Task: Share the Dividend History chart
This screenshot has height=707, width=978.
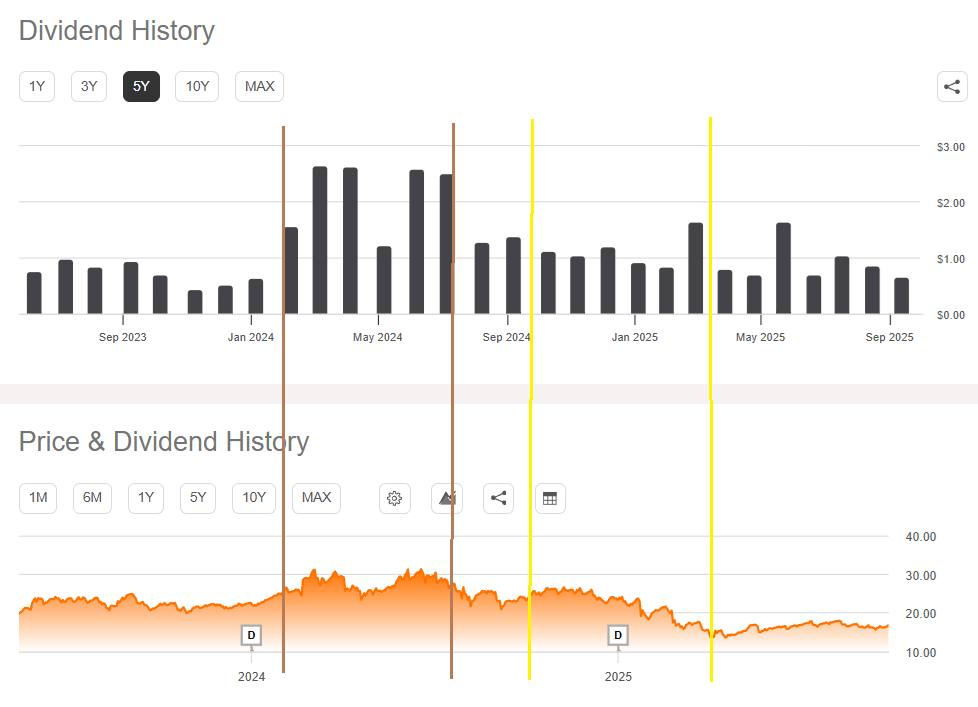Action: (x=952, y=87)
